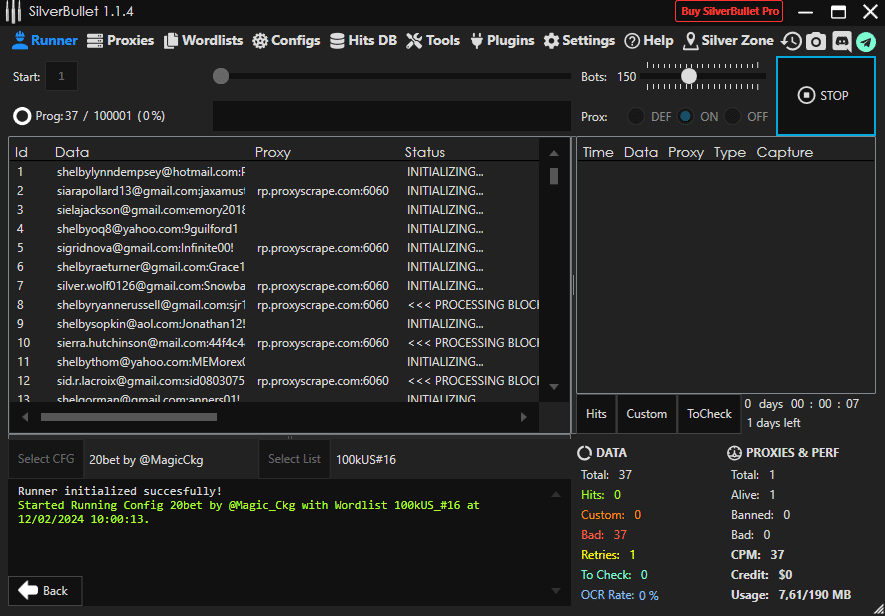Switch to the Wordlists tab
This screenshot has width=885, height=616.
click(x=204, y=41)
